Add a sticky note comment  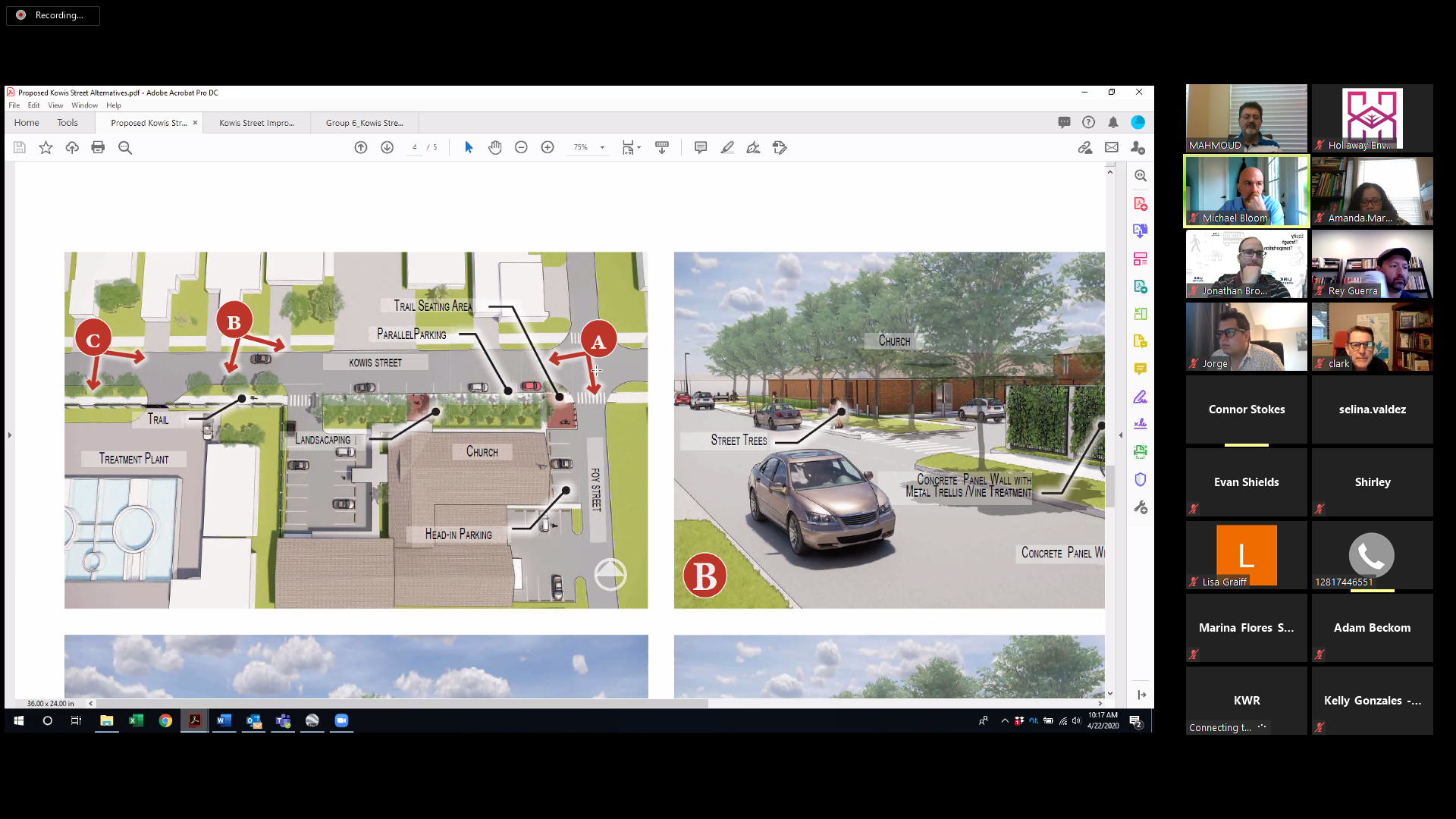701,148
